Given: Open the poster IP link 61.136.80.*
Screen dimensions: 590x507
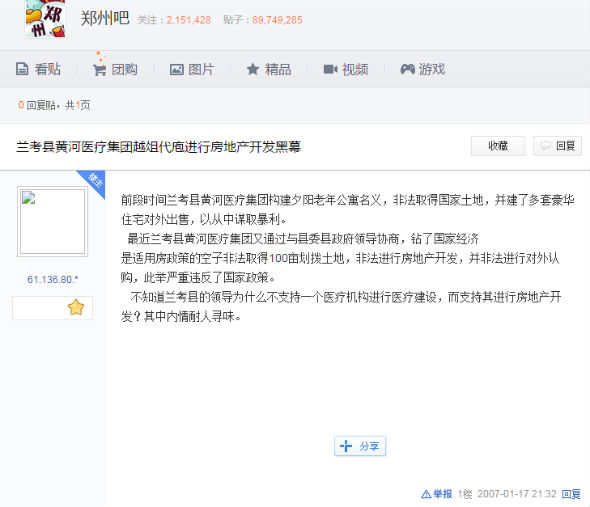Looking at the screenshot, I should [x=53, y=279].
